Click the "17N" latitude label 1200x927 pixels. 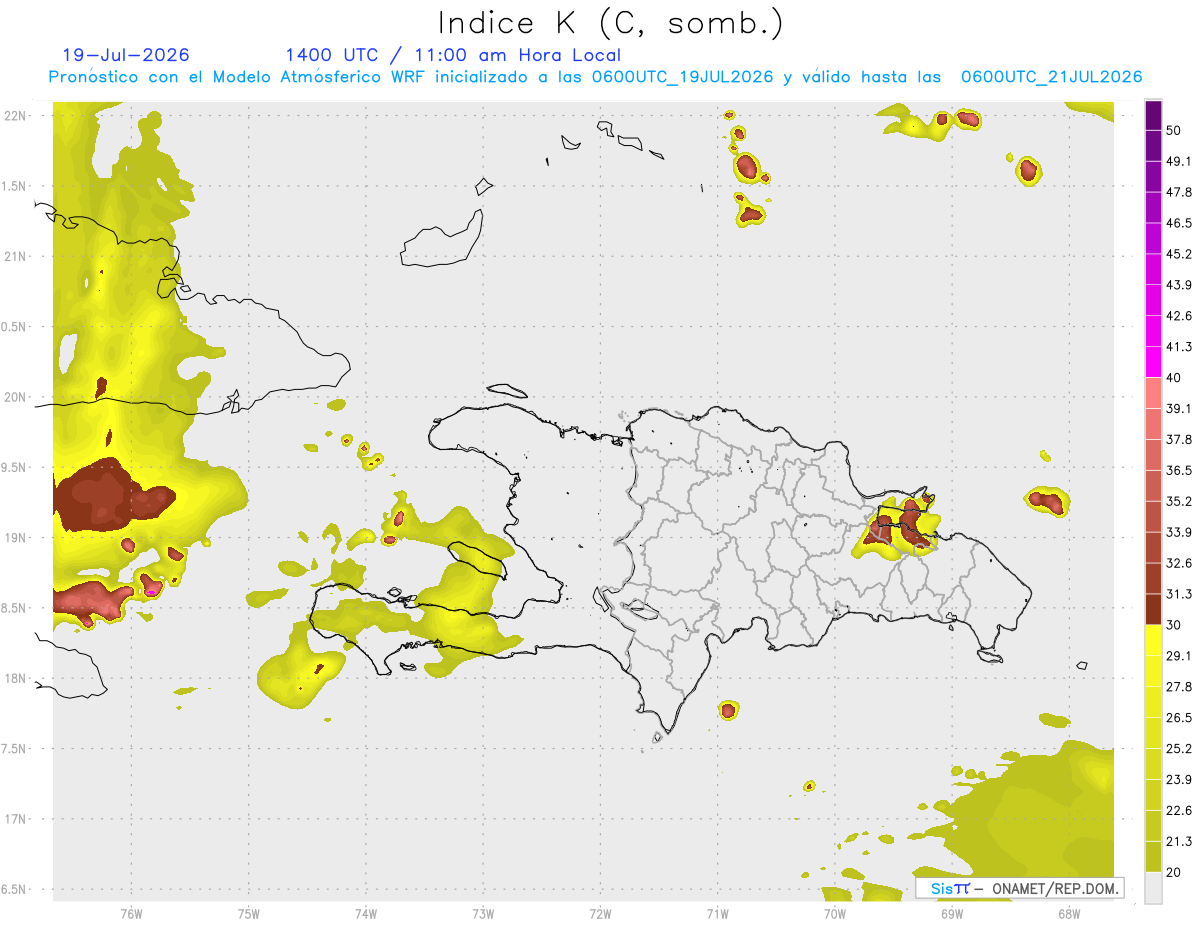coord(15,819)
